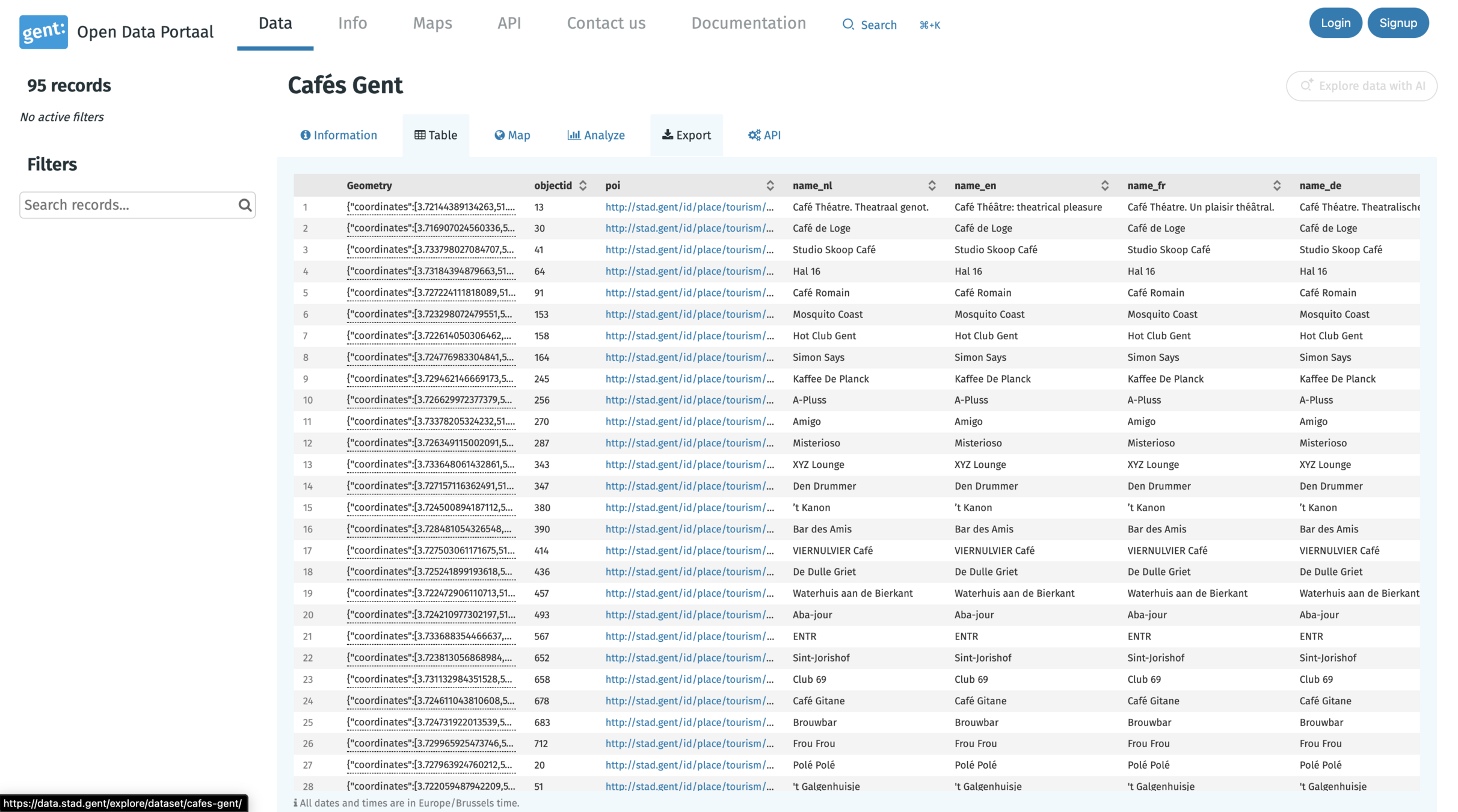Screen dimensions: 1458x812
Task: Sort the name_nl column using arrows
Action: [932, 185]
